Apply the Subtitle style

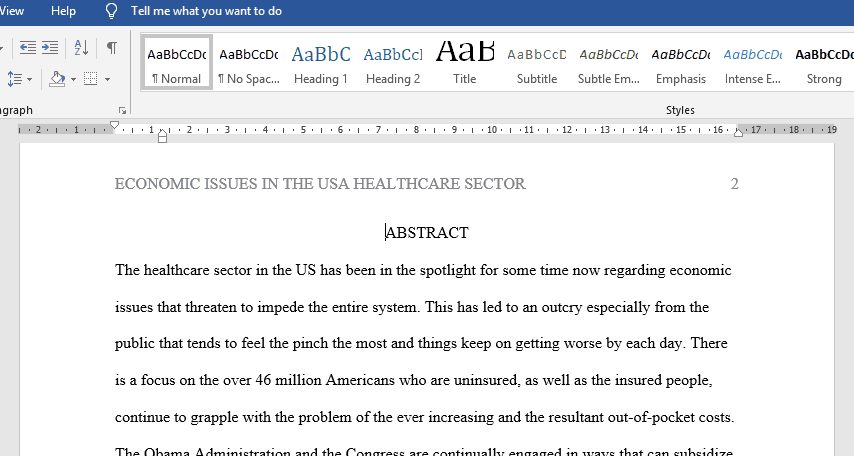[536, 63]
